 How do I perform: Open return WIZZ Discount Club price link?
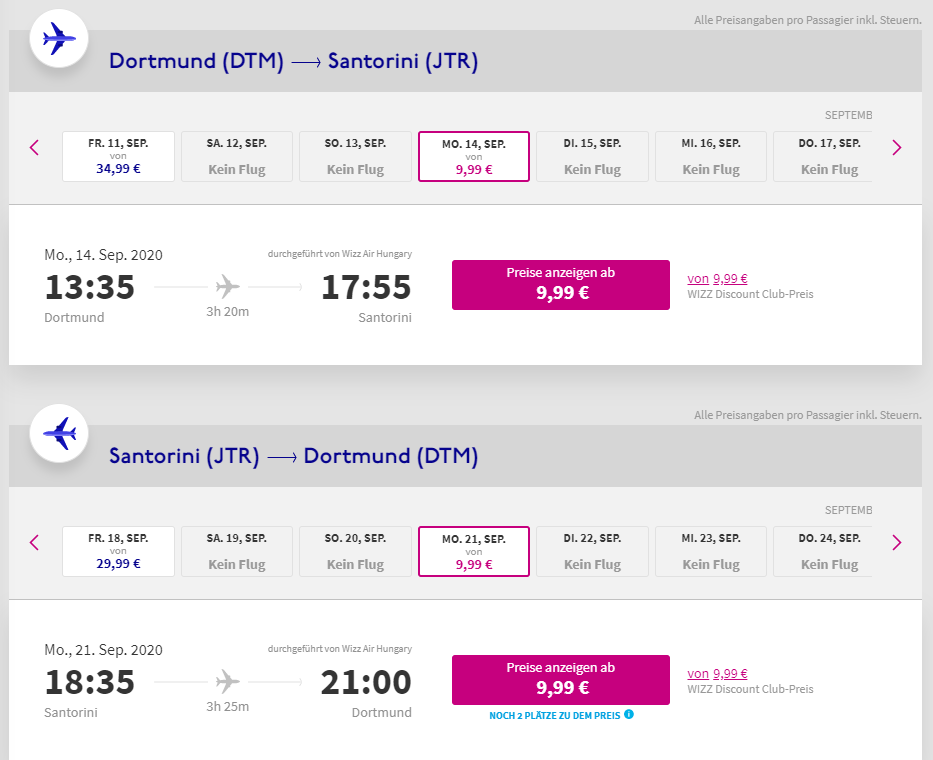[717, 674]
